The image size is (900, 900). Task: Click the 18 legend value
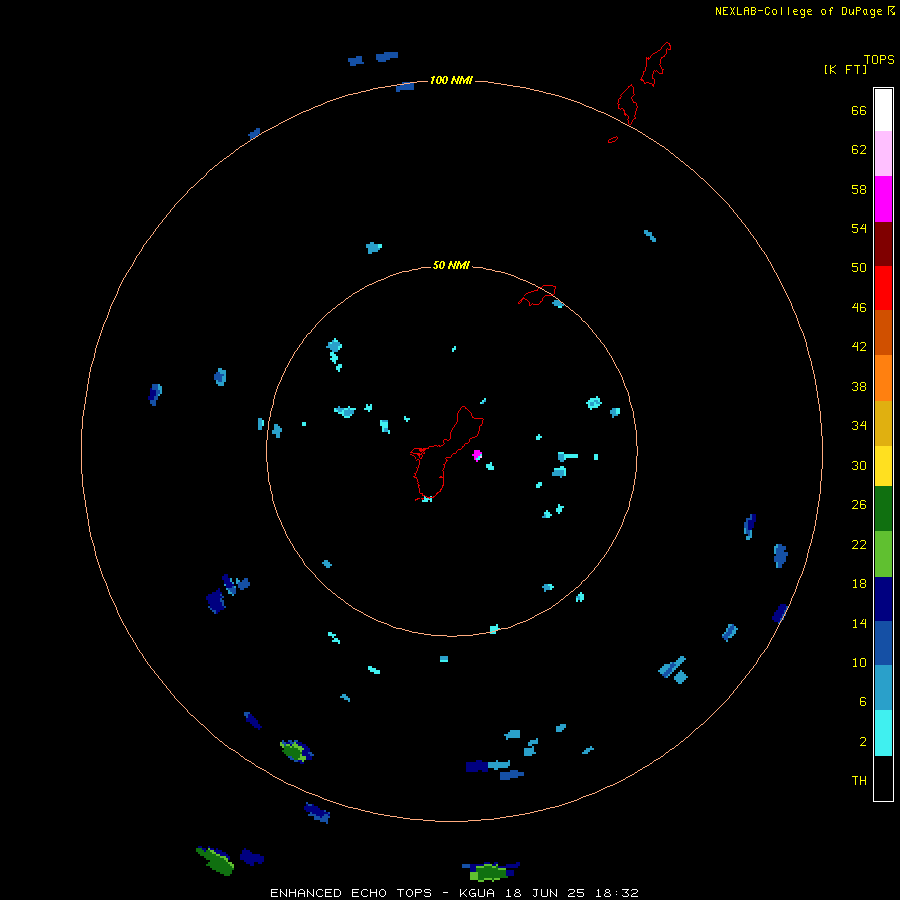[859, 584]
